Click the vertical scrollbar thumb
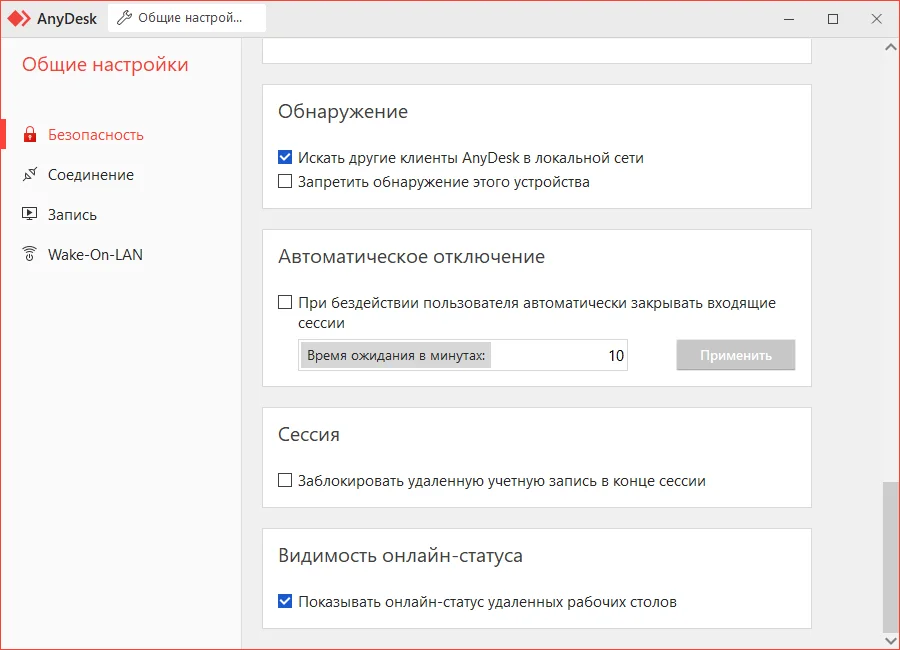Screen dimensions: 900x650 [x=890, y=555]
